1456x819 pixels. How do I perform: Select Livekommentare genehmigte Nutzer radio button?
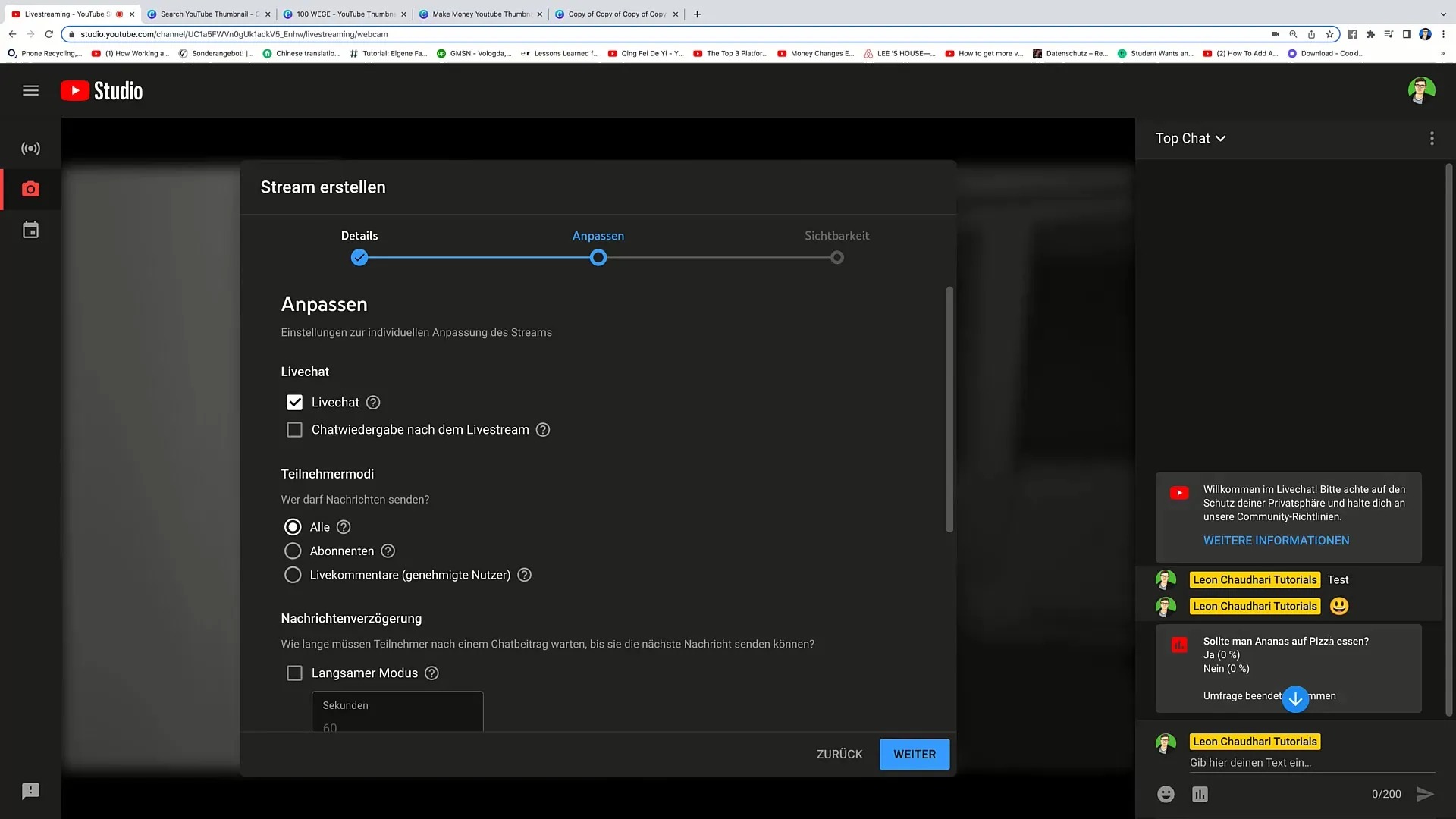(x=293, y=575)
